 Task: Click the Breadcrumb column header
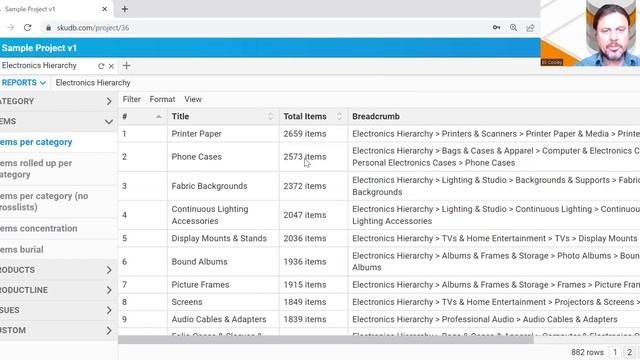(376, 116)
